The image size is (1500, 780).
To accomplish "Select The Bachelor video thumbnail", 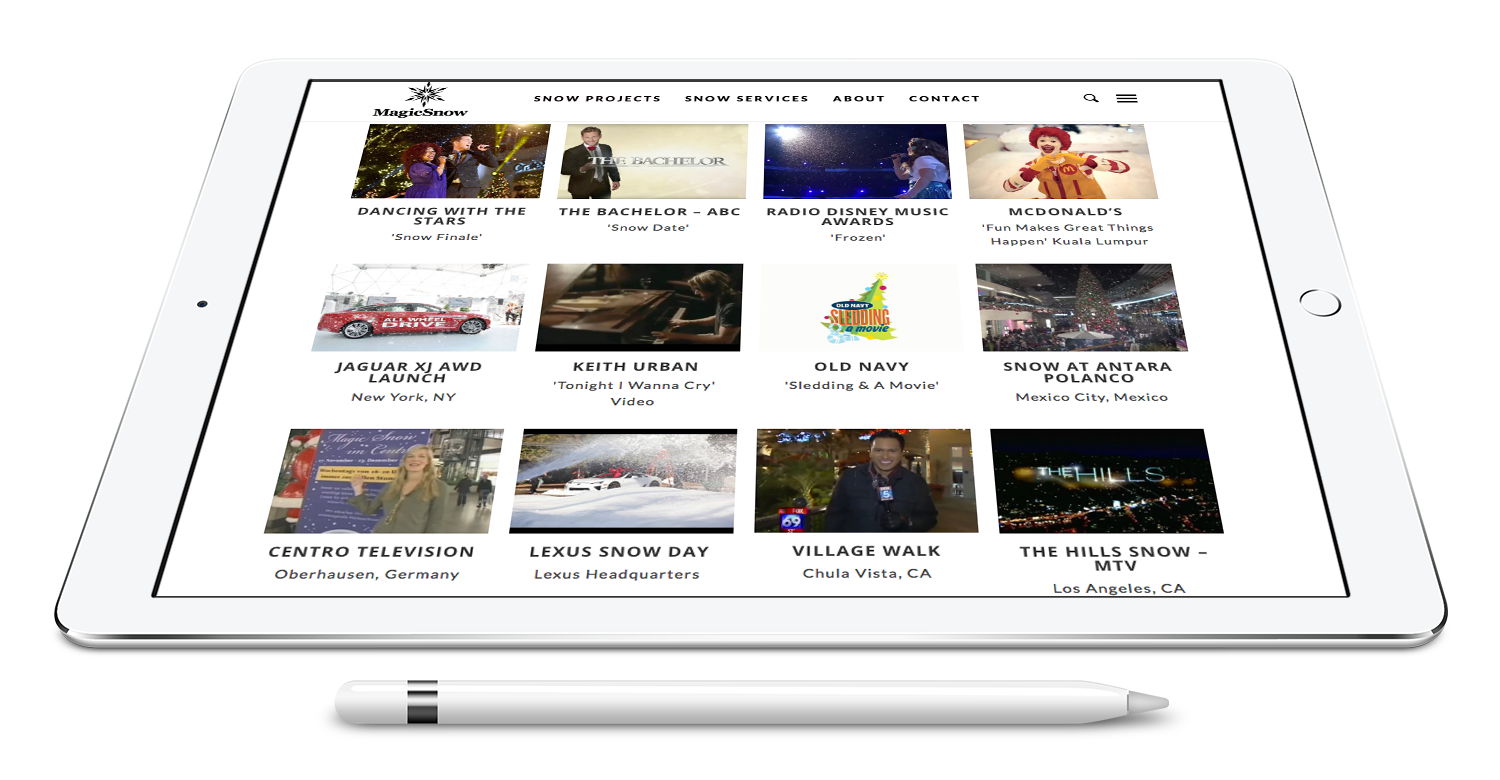I will pyautogui.click(x=652, y=161).
